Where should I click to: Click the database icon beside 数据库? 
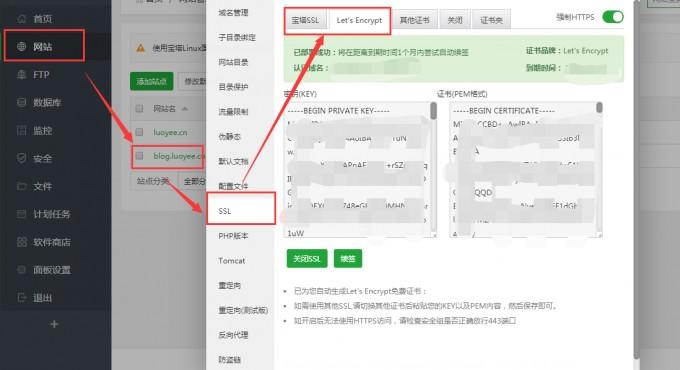(x=21, y=102)
